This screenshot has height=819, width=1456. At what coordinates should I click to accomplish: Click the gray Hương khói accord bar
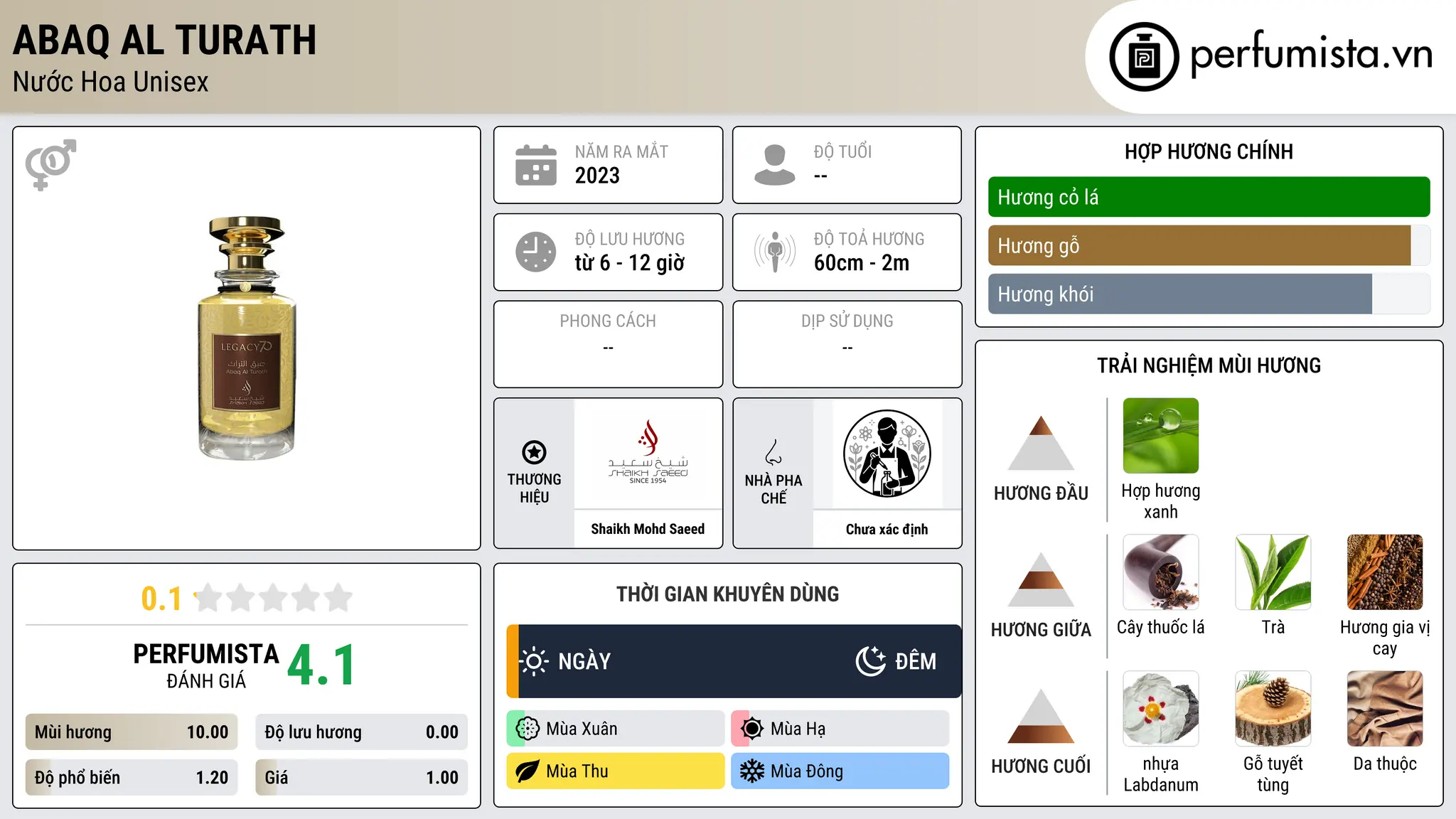coord(1180,294)
